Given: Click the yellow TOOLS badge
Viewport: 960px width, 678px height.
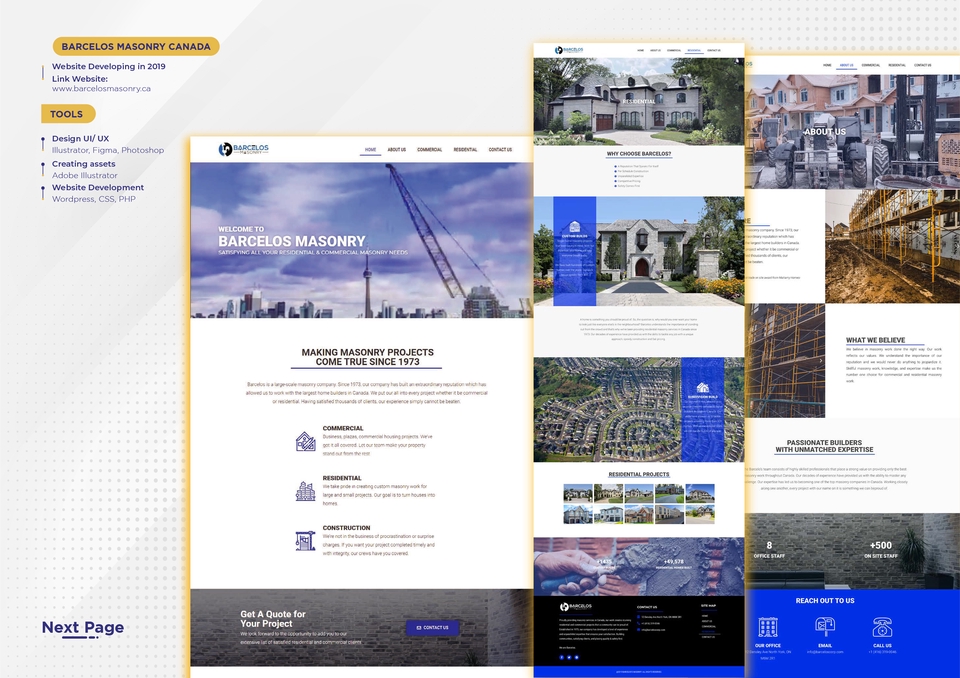Looking at the screenshot, I should click(x=68, y=114).
